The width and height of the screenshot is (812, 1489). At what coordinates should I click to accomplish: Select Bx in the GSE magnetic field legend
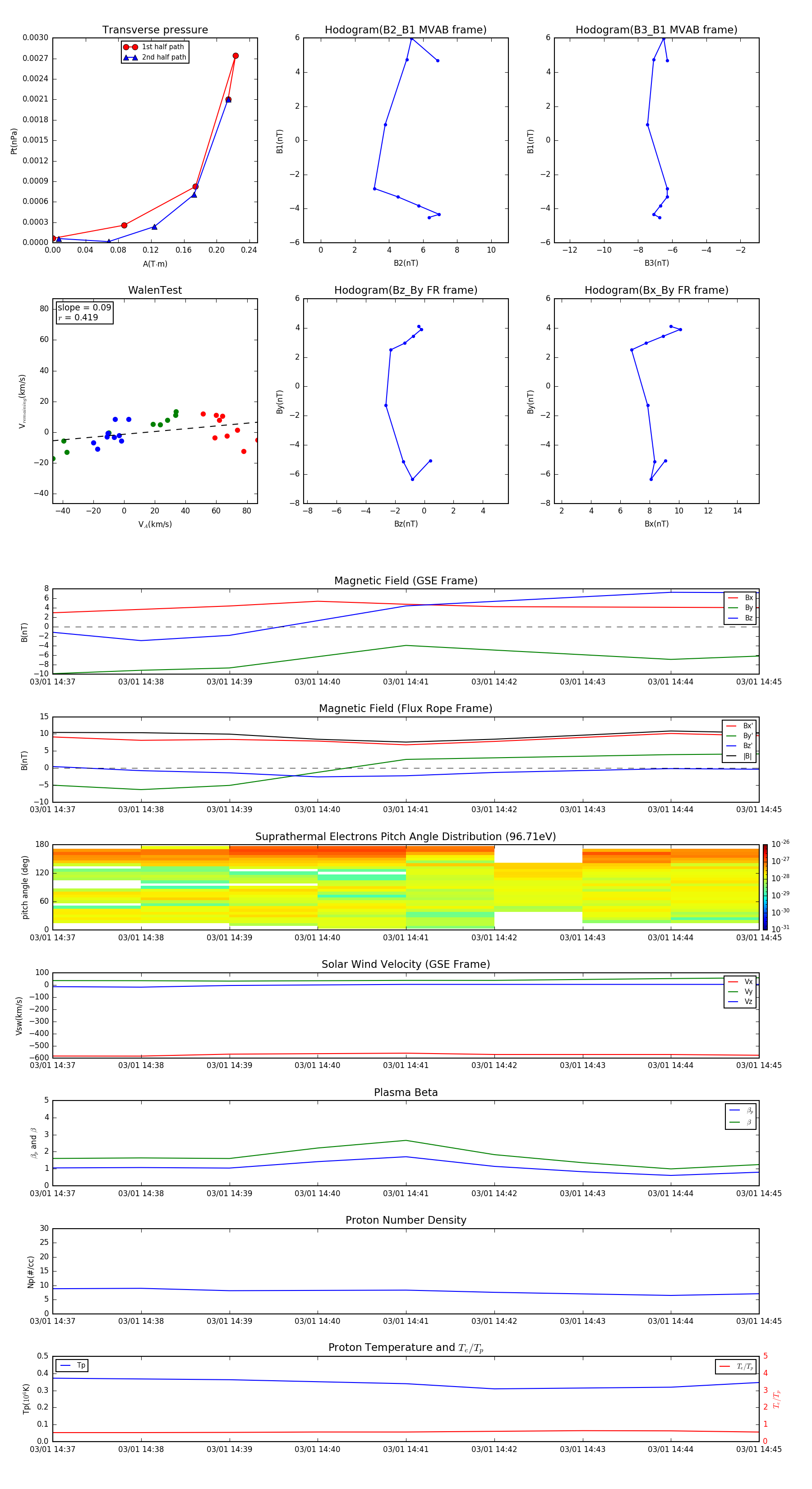pyautogui.click(x=740, y=598)
